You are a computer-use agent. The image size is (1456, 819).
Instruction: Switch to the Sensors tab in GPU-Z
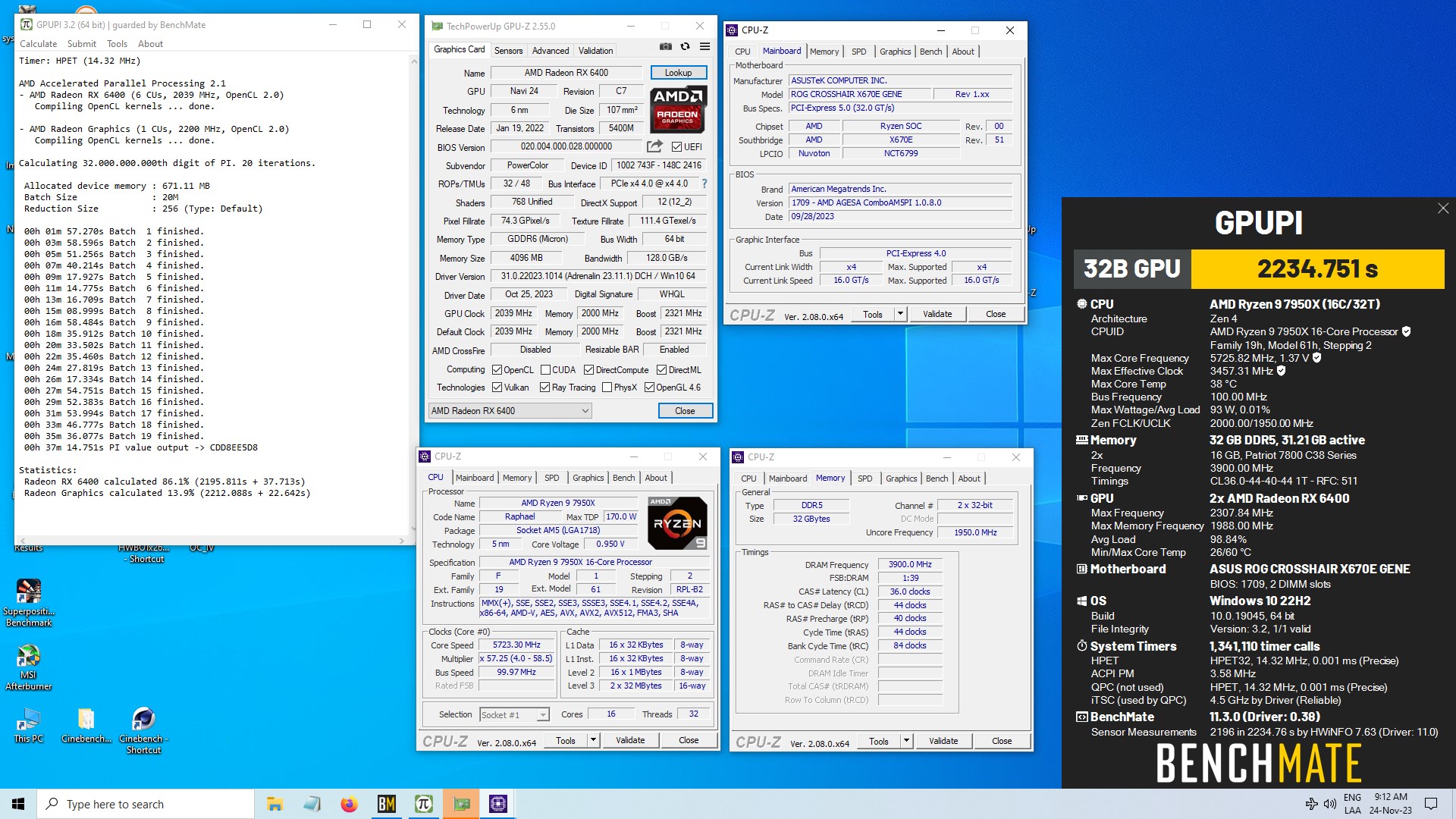[508, 51]
